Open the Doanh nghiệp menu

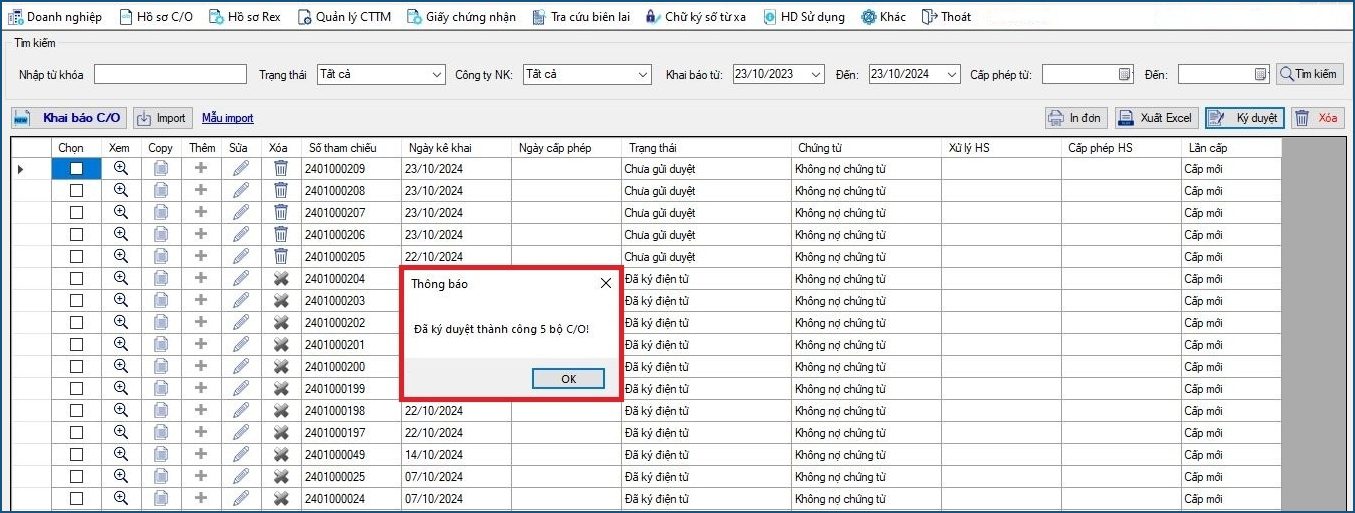click(x=56, y=17)
